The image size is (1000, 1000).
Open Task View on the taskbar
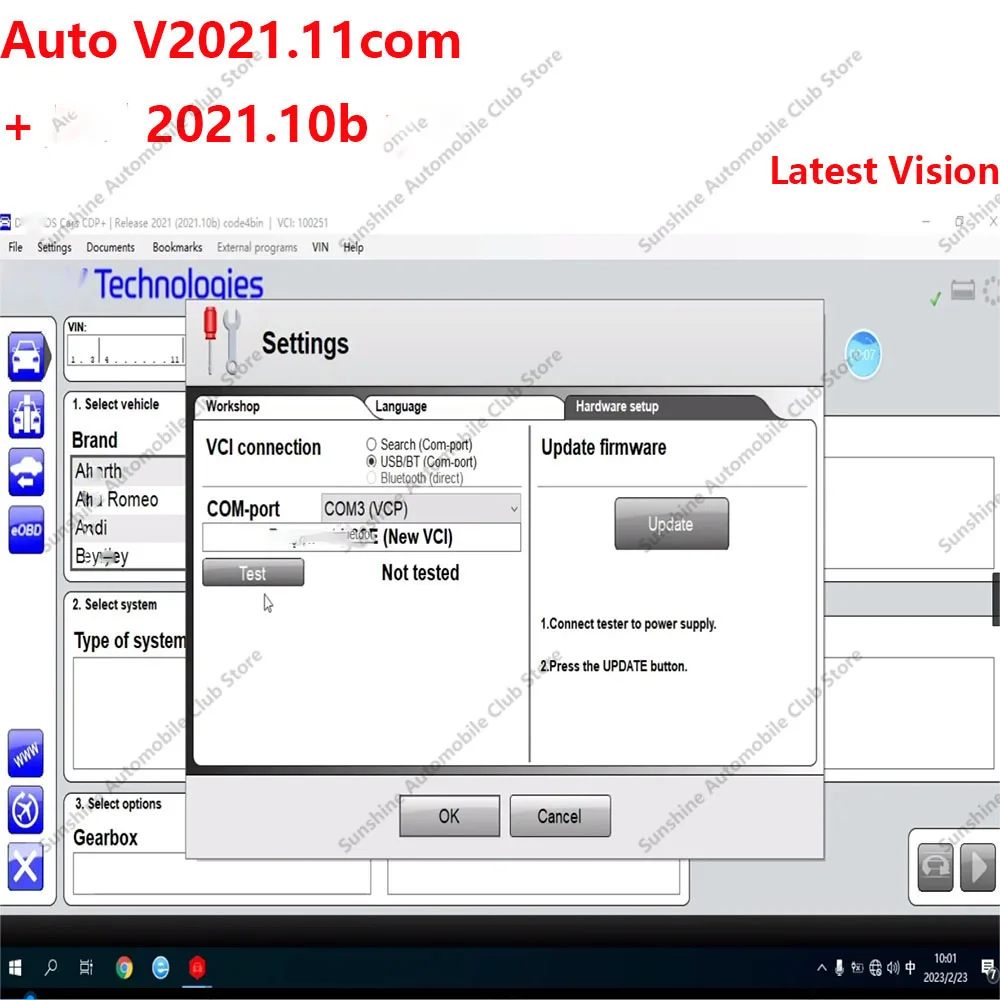click(x=86, y=967)
